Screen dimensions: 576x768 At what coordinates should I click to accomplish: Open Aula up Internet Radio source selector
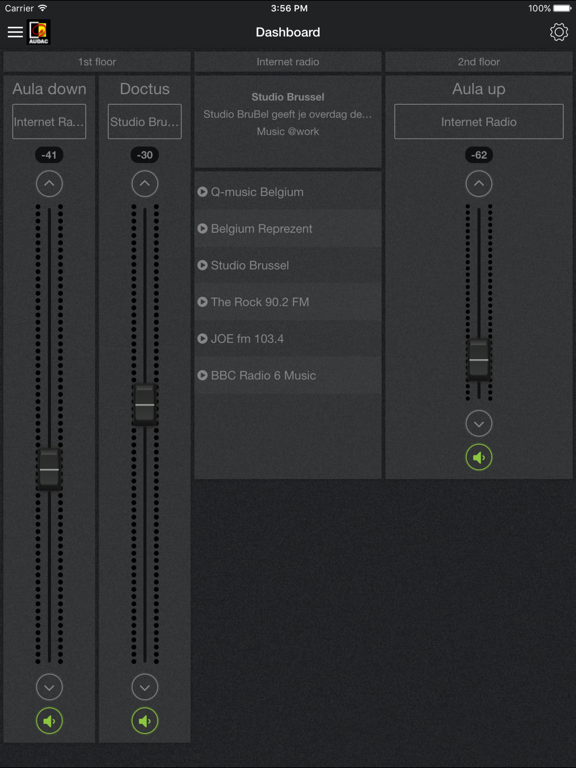pos(479,121)
